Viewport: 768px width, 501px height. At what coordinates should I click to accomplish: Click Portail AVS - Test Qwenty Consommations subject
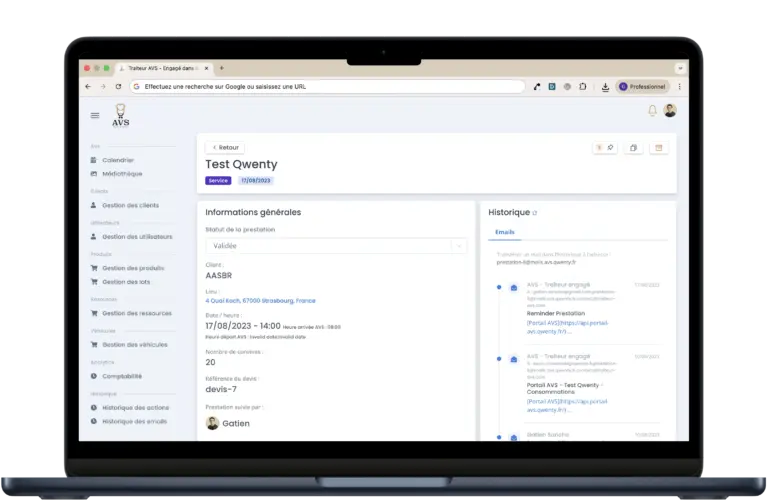565,388
